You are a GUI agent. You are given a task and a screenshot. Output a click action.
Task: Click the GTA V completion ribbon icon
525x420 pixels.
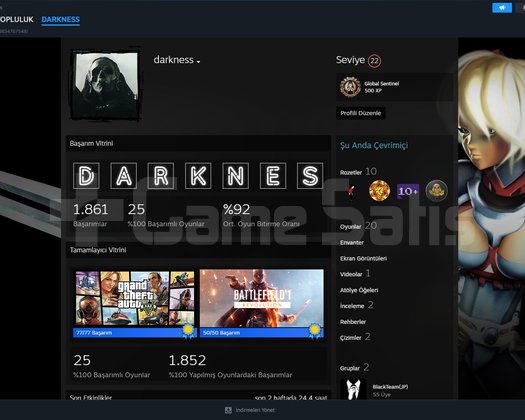189,331
